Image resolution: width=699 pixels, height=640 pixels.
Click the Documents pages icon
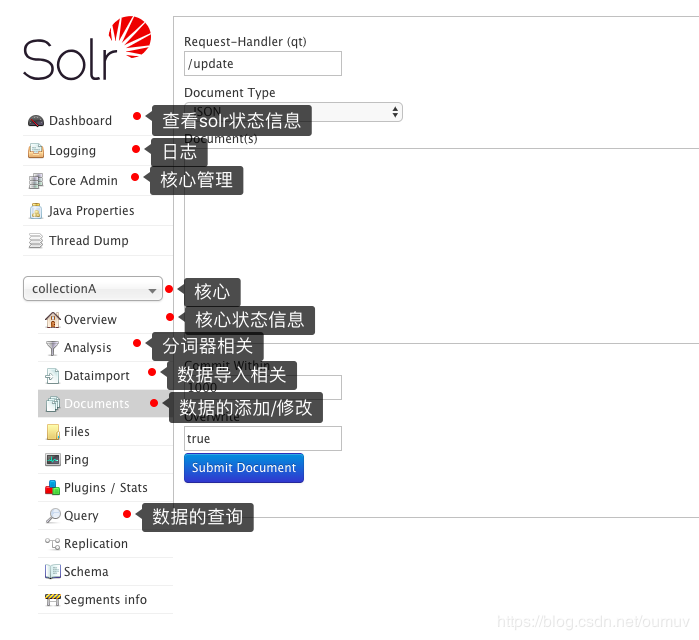point(53,404)
